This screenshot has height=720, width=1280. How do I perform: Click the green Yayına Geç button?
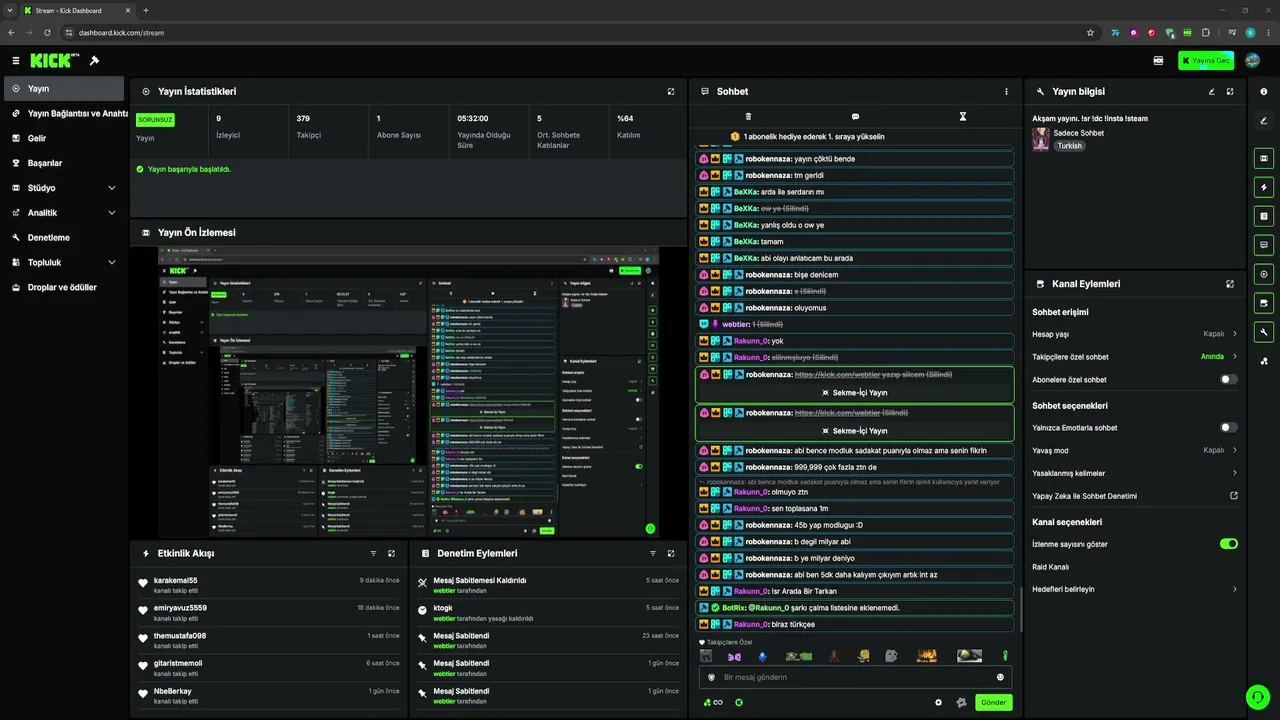point(1206,61)
